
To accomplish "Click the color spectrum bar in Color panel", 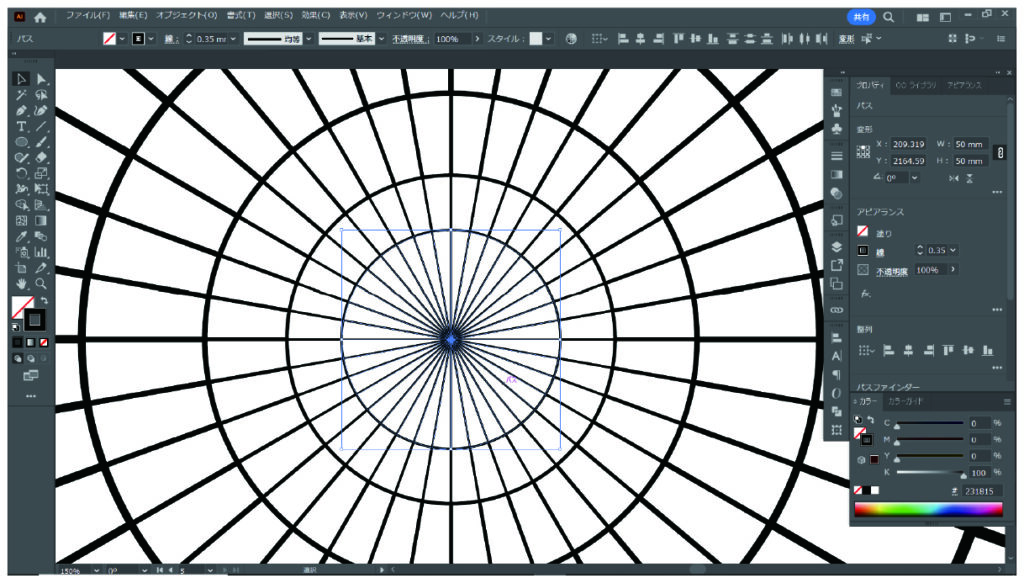I will 928,509.
